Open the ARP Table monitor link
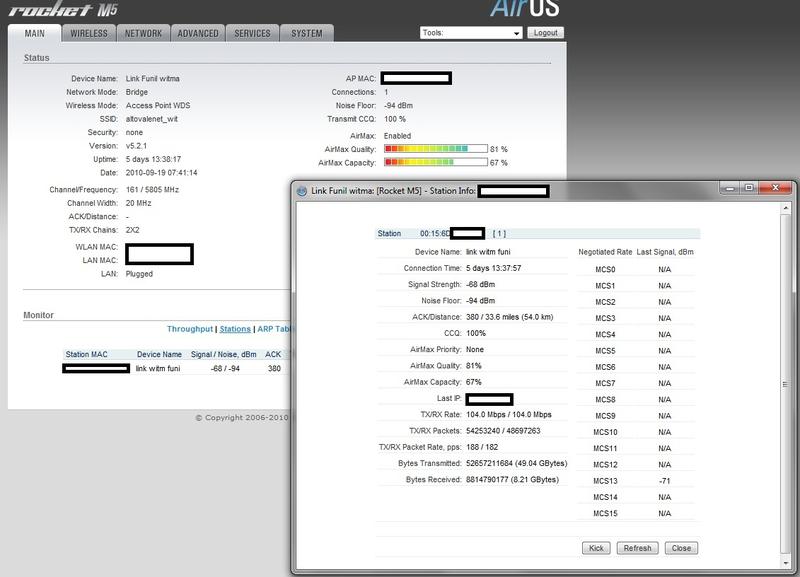 (x=274, y=329)
